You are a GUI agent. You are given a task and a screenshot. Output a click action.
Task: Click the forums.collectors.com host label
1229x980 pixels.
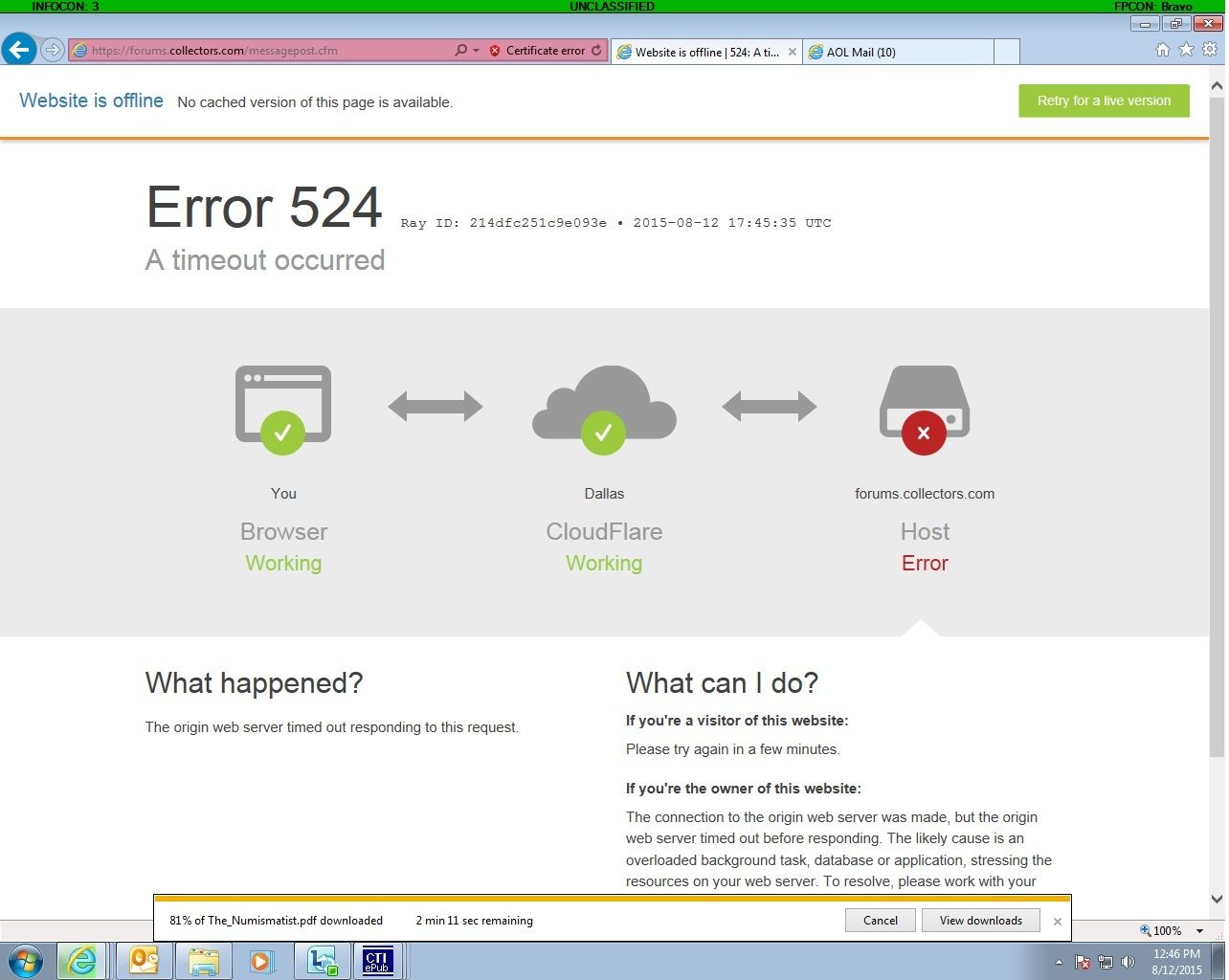[x=925, y=494]
